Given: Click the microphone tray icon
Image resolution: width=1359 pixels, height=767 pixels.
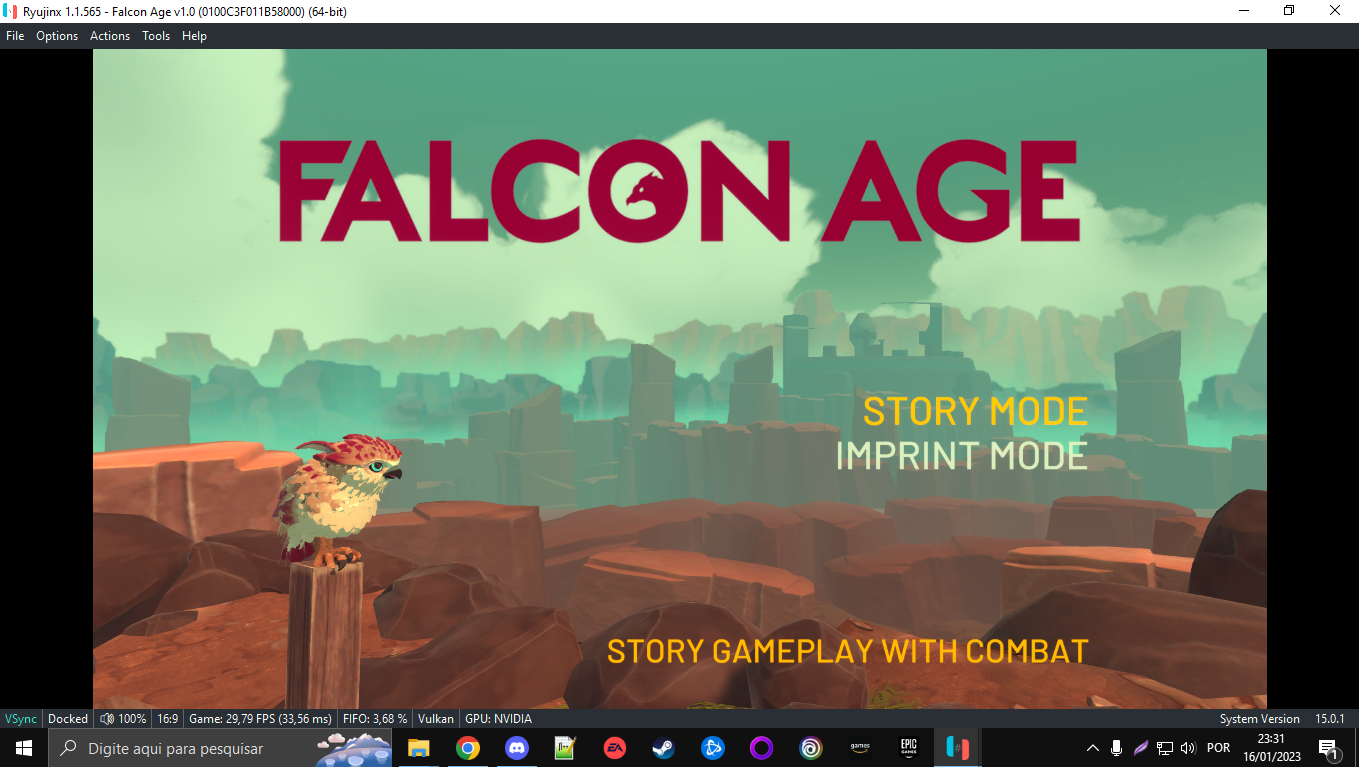Looking at the screenshot, I should (1116, 748).
